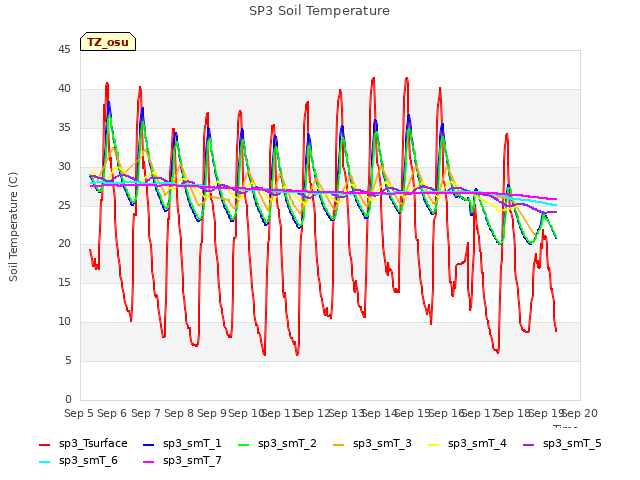Click the SP3 Soil Temperature chart title
The width and height of the screenshot is (640, 480).
pos(319,11)
